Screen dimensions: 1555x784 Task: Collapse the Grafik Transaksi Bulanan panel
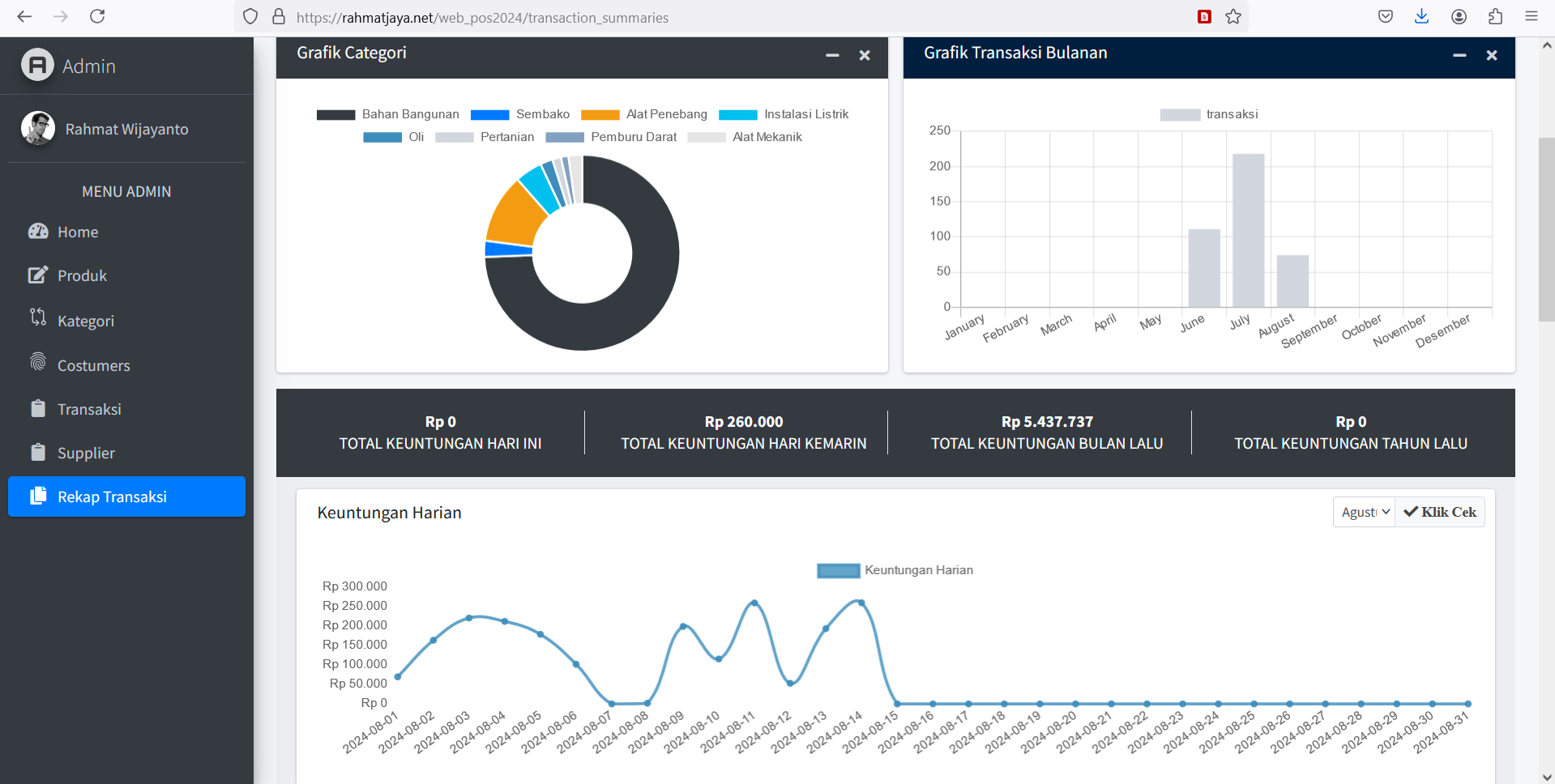tap(1459, 55)
